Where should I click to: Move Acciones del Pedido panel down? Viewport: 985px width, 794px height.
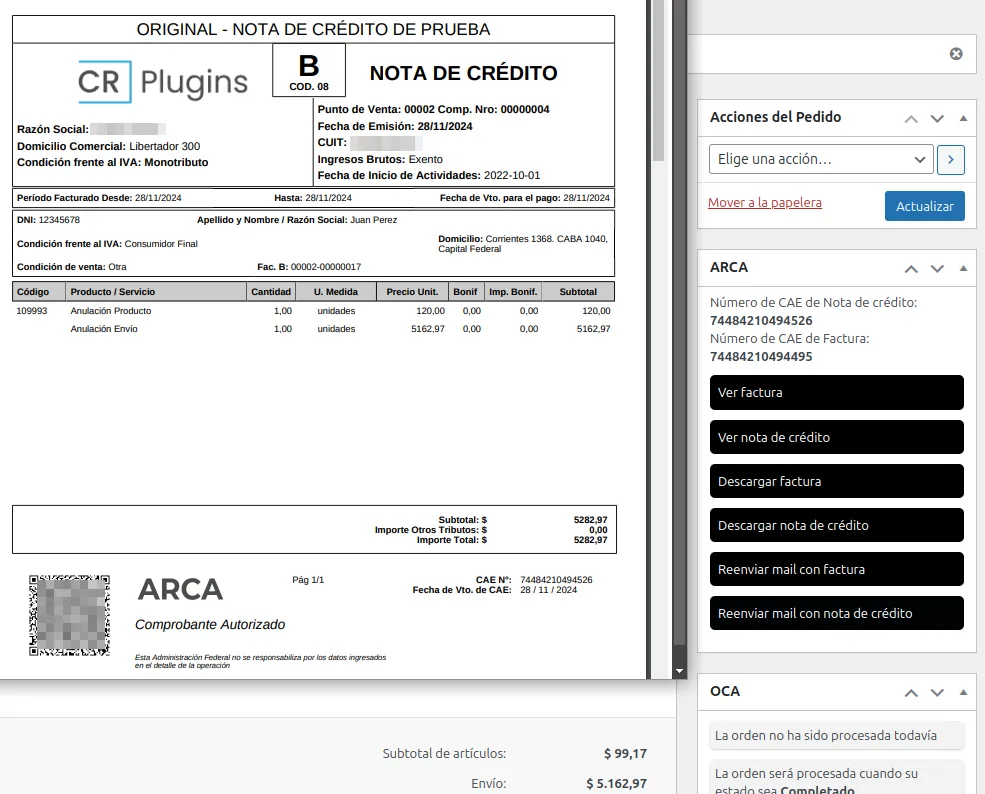pyautogui.click(x=937, y=118)
